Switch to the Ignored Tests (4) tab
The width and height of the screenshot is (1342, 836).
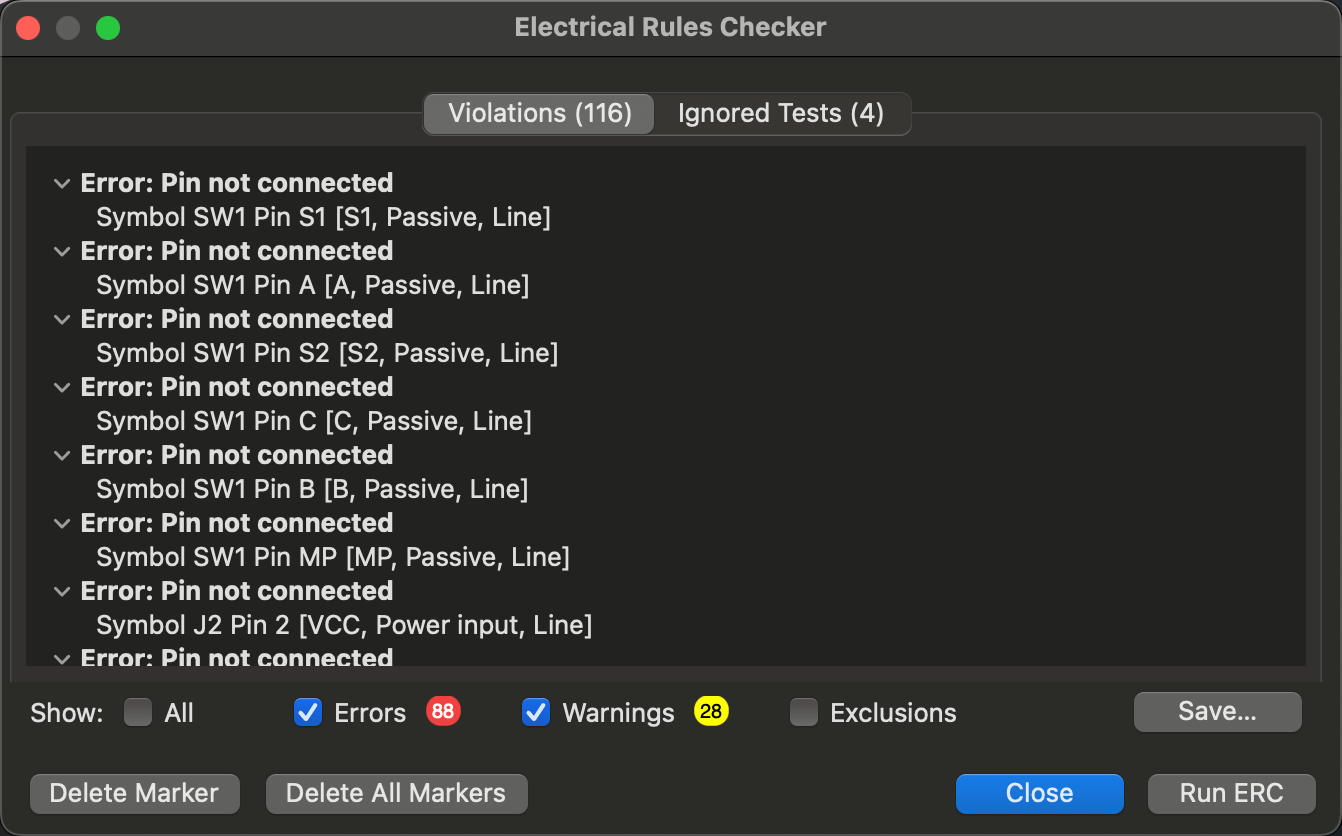click(781, 113)
